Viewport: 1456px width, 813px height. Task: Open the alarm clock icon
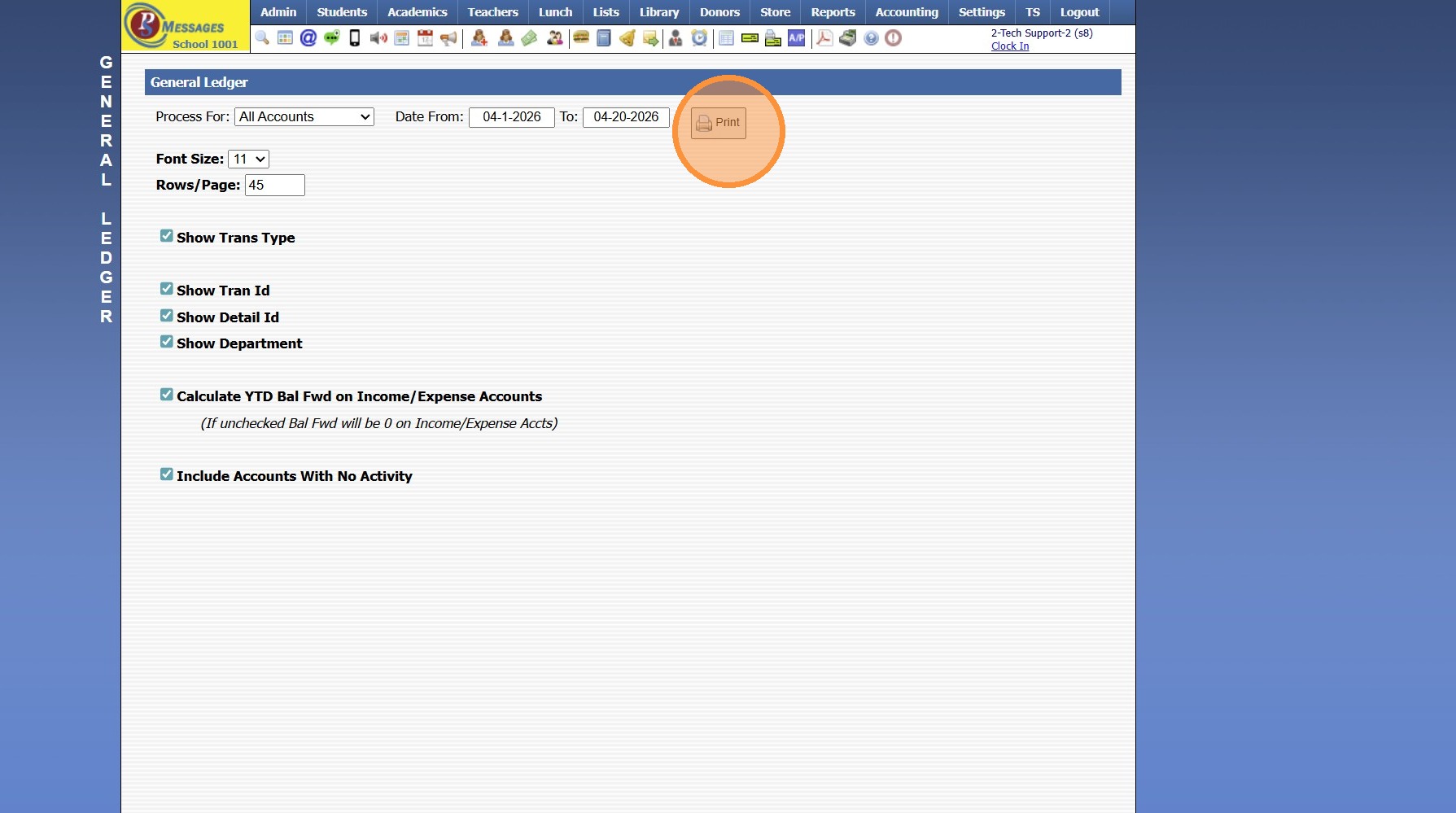click(699, 38)
